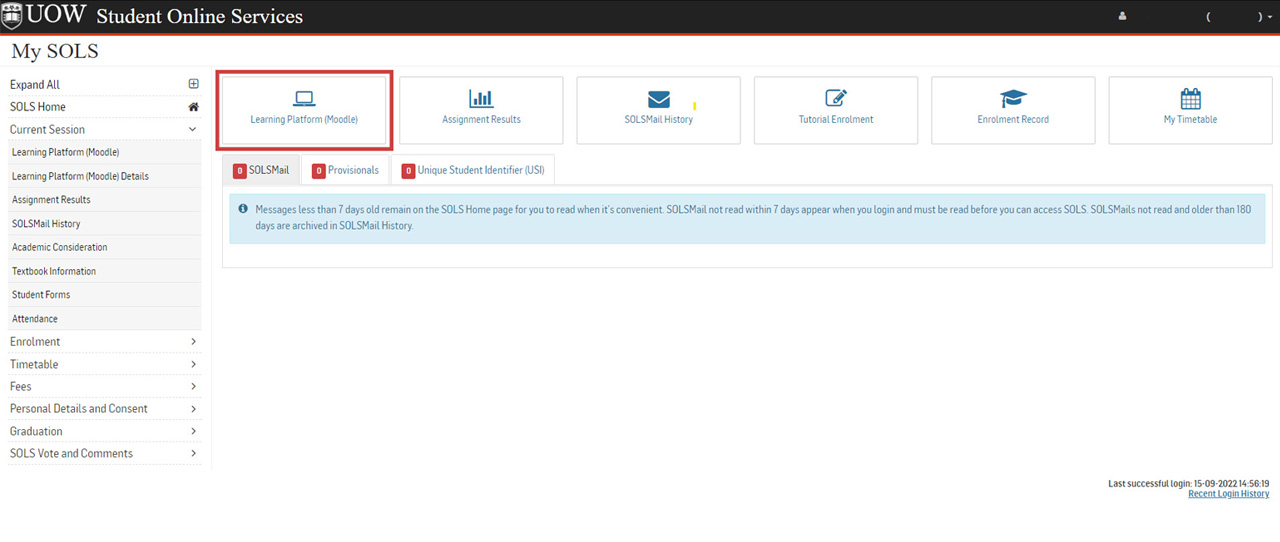This screenshot has width=1280, height=542.
Task: Collapse the Current Session section
Action: click(193, 130)
